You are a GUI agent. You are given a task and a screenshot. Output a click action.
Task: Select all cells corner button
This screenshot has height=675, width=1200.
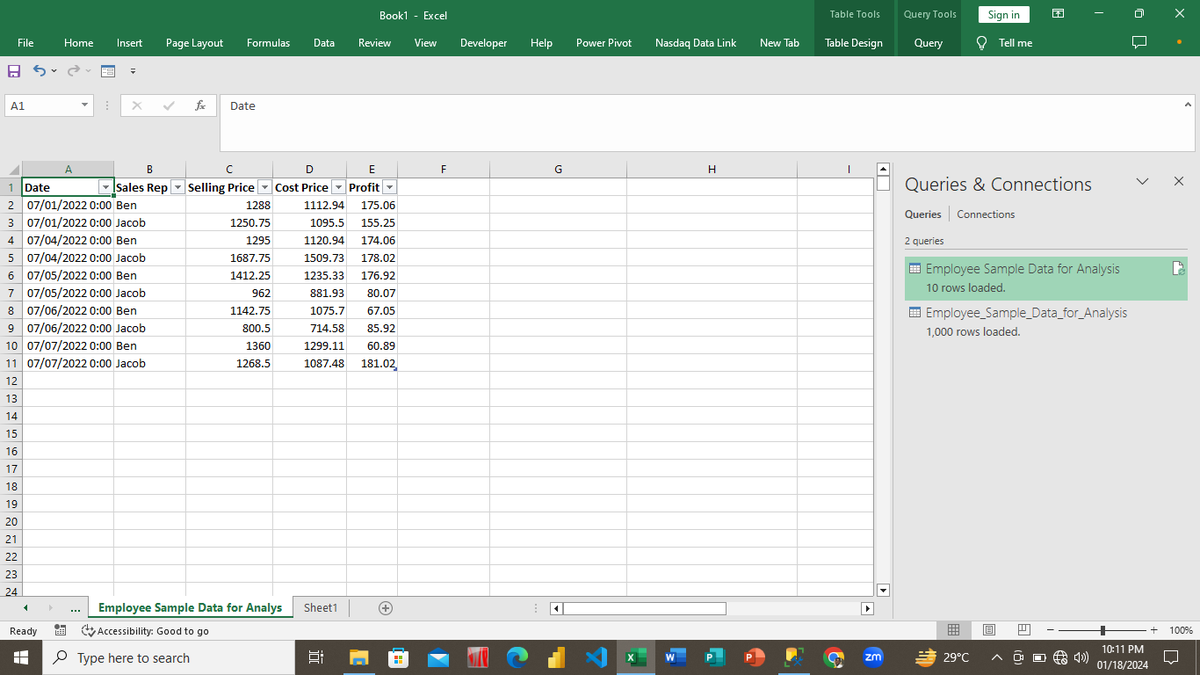point(11,170)
